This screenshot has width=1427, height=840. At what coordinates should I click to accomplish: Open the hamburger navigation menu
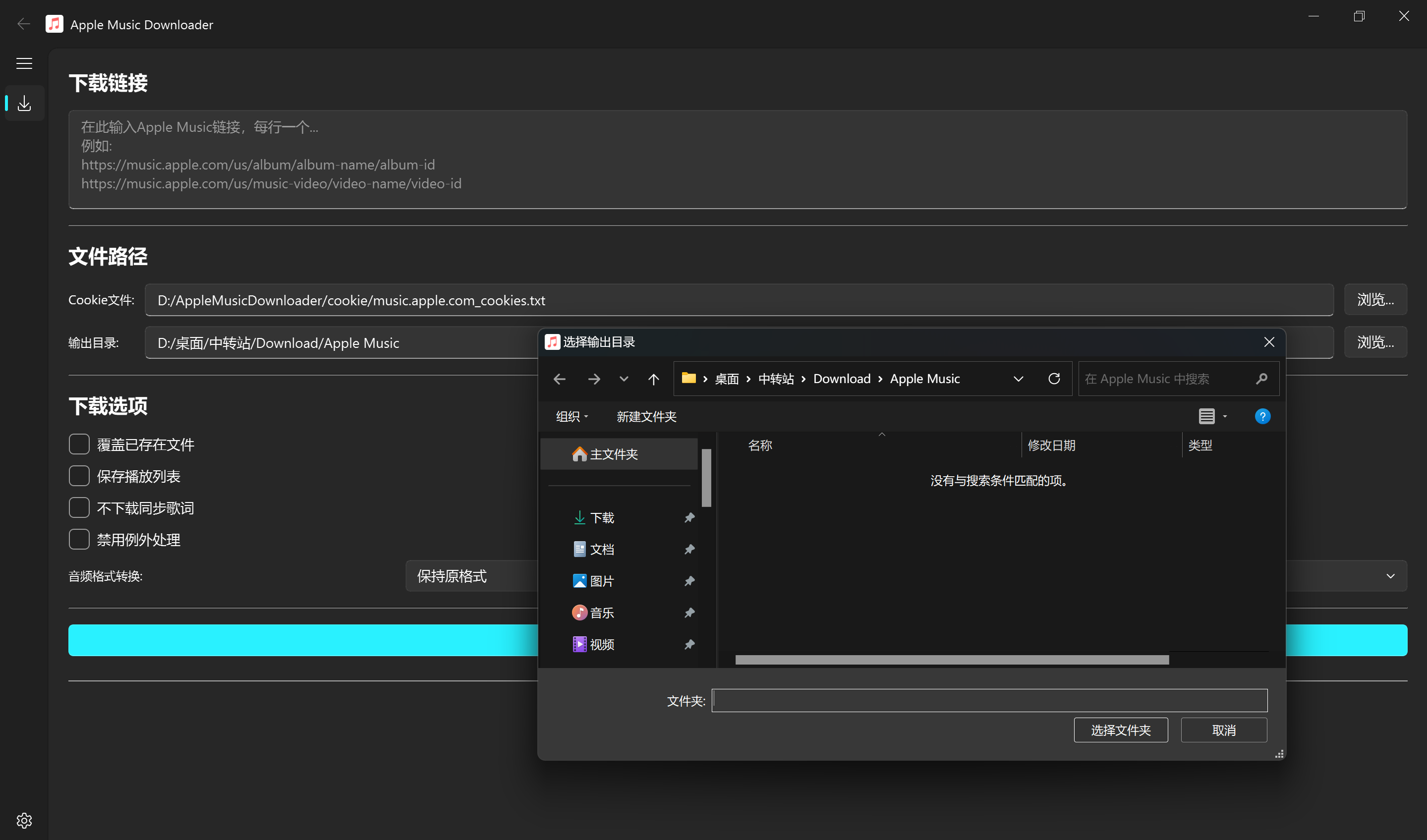pos(24,63)
